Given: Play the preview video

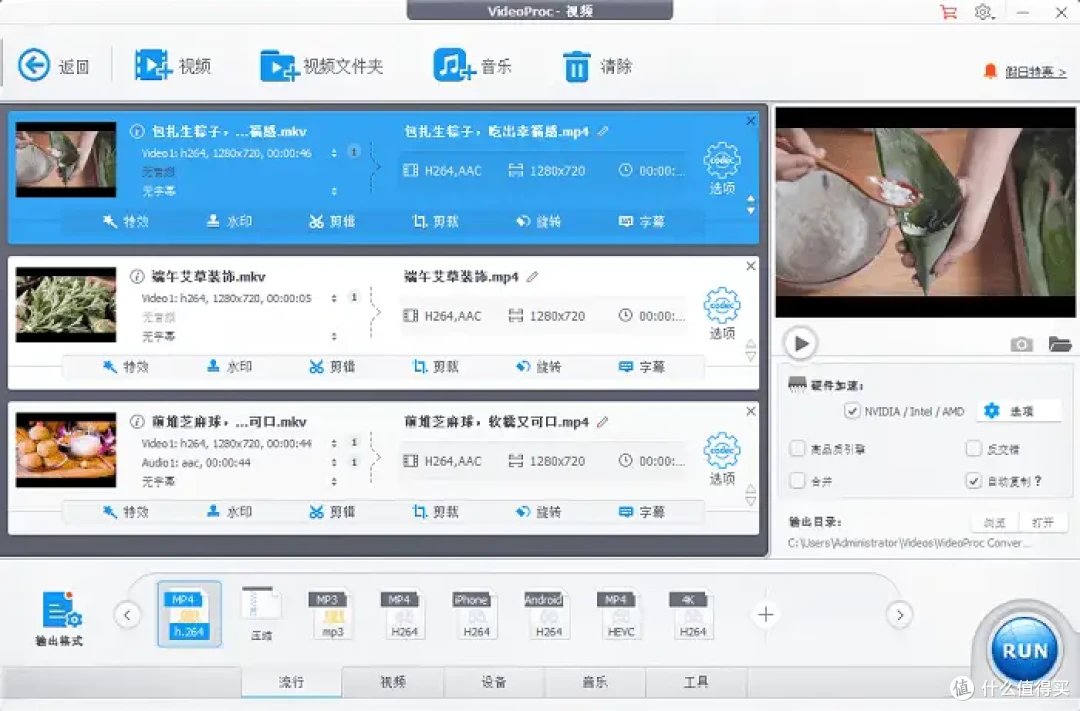Looking at the screenshot, I should [800, 343].
